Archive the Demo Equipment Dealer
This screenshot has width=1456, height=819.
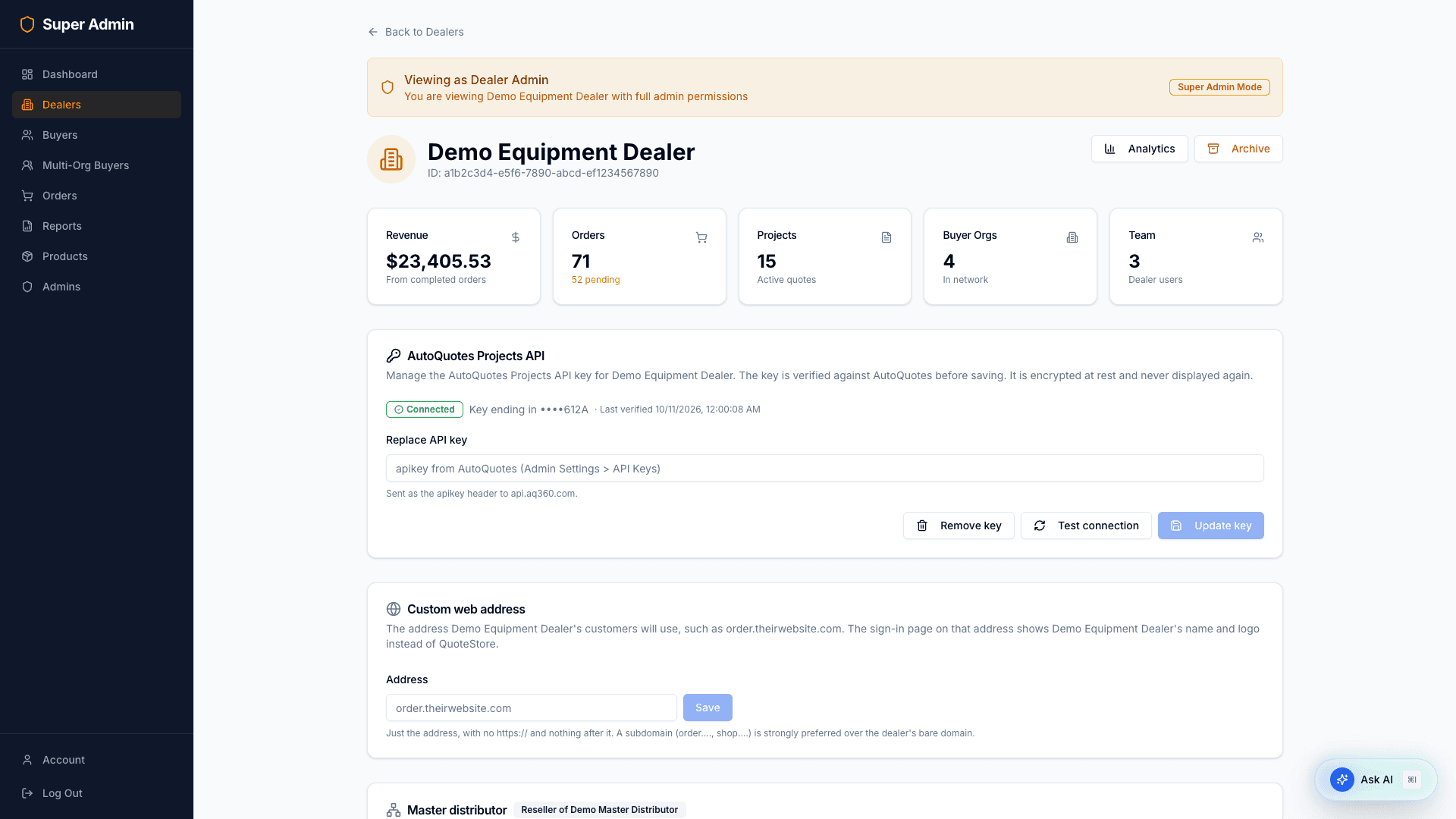1238,149
